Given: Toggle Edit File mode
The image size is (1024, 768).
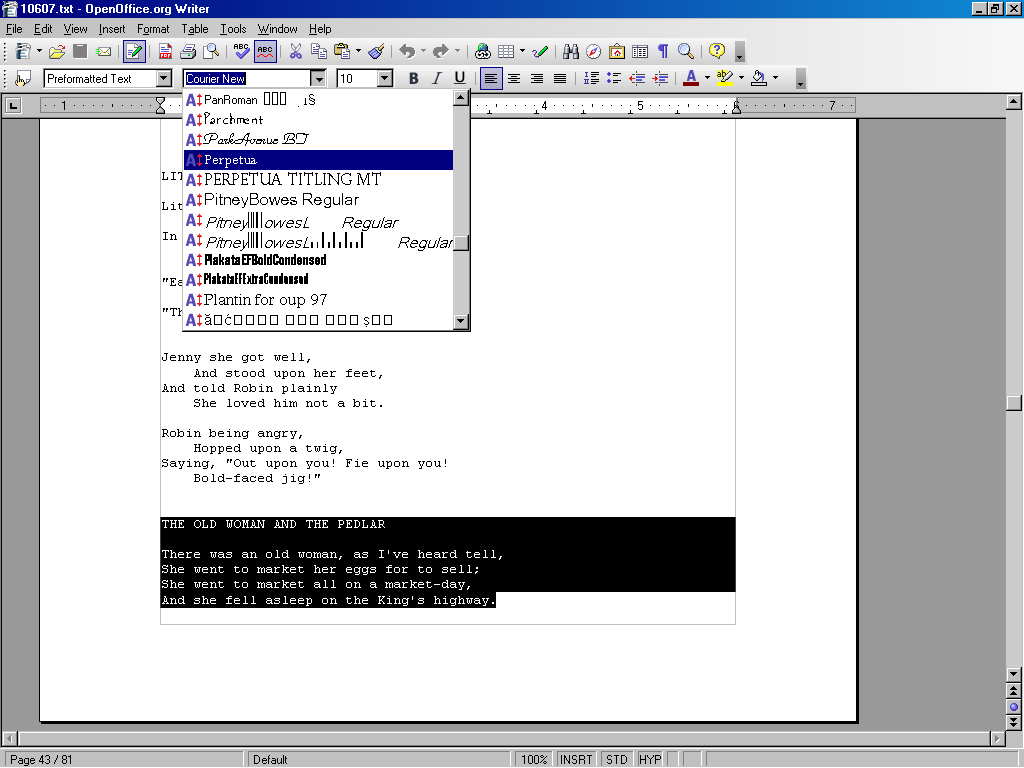Looking at the screenshot, I should (x=135, y=51).
